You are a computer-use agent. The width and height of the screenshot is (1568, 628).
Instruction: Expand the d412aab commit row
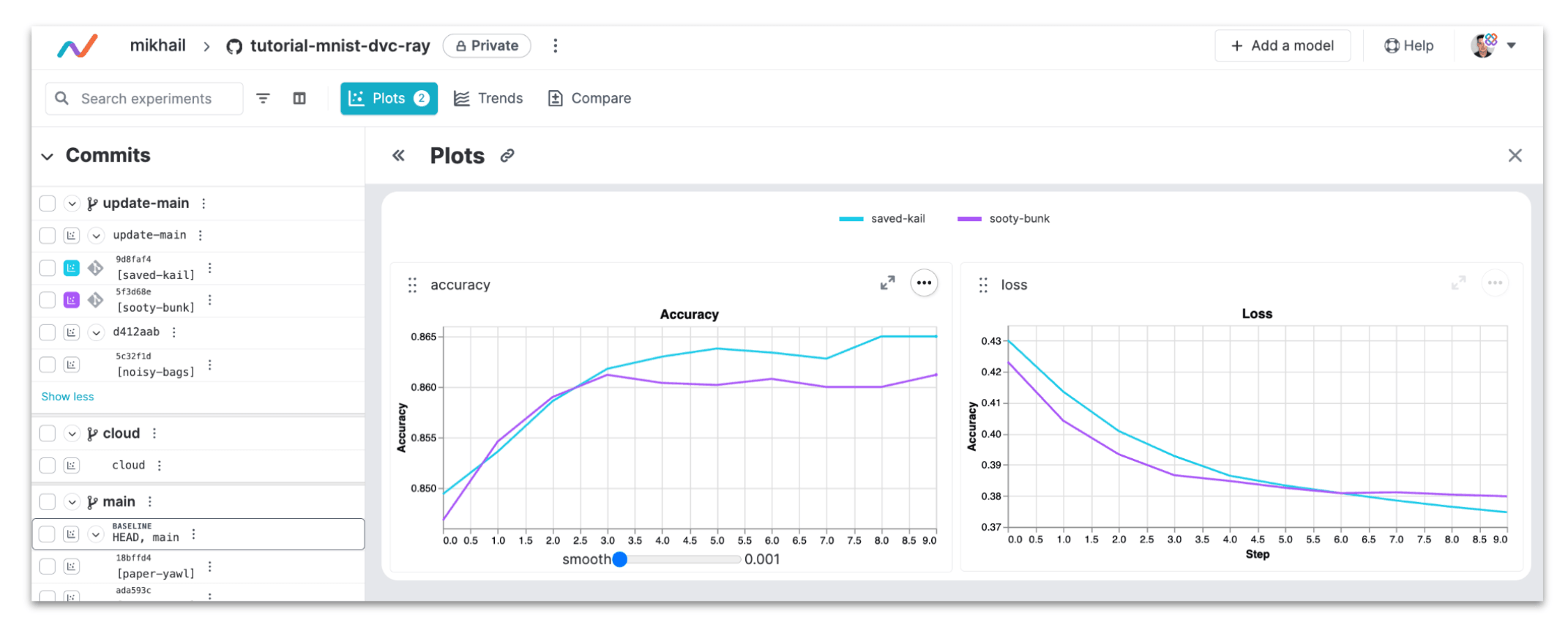tap(96, 332)
